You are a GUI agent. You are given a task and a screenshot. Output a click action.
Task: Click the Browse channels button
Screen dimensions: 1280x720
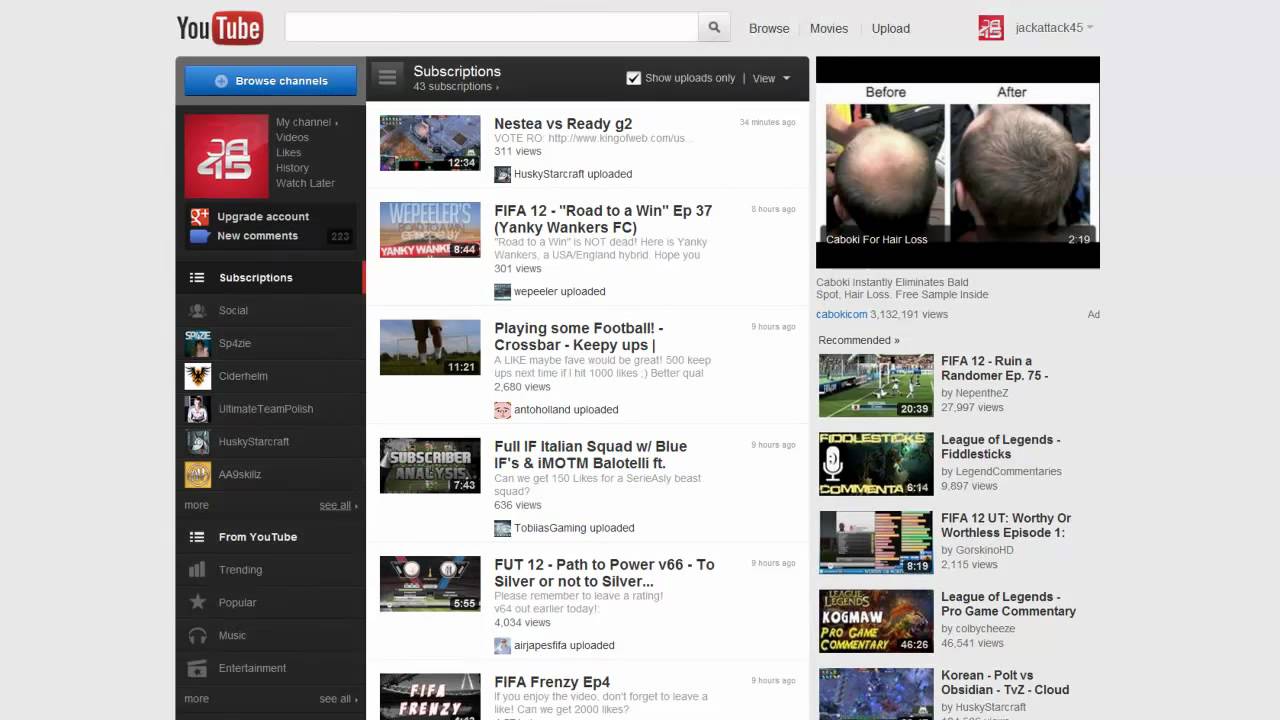pyautogui.click(x=270, y=81)
